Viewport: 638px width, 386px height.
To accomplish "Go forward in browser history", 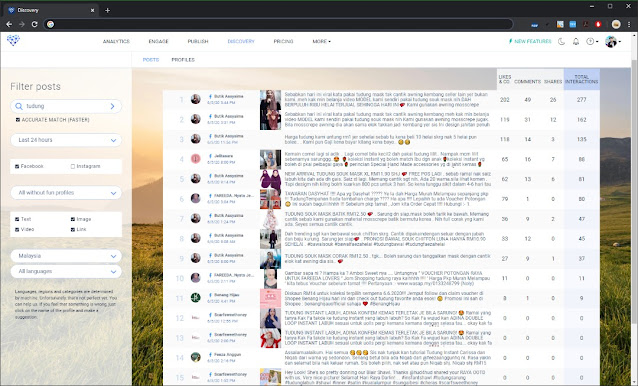I will tap(22, 24).
